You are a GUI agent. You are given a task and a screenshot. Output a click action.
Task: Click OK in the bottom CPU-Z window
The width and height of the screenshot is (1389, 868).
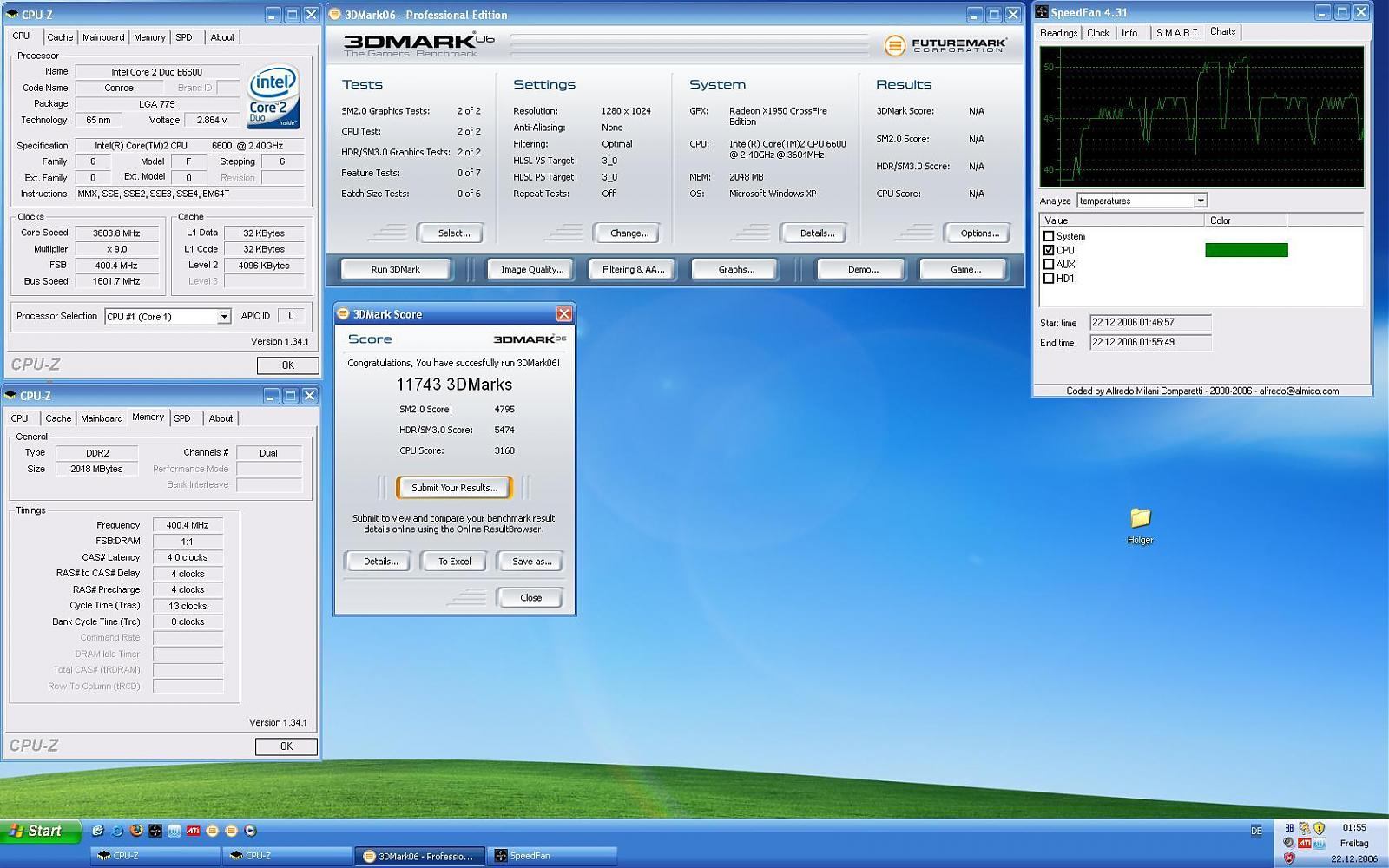coord(286,746)
